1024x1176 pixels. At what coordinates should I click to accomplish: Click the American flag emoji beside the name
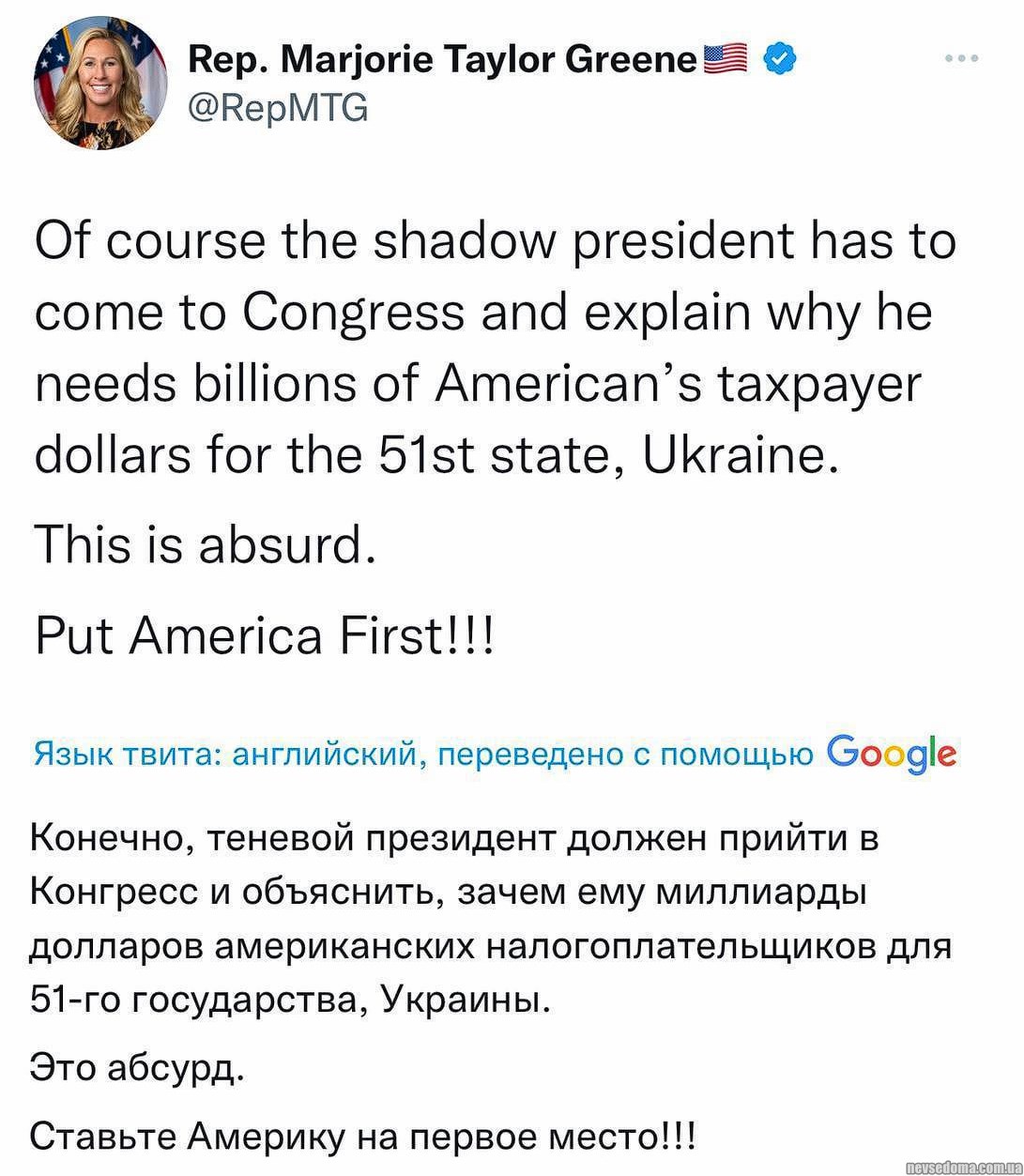[725, 60]
